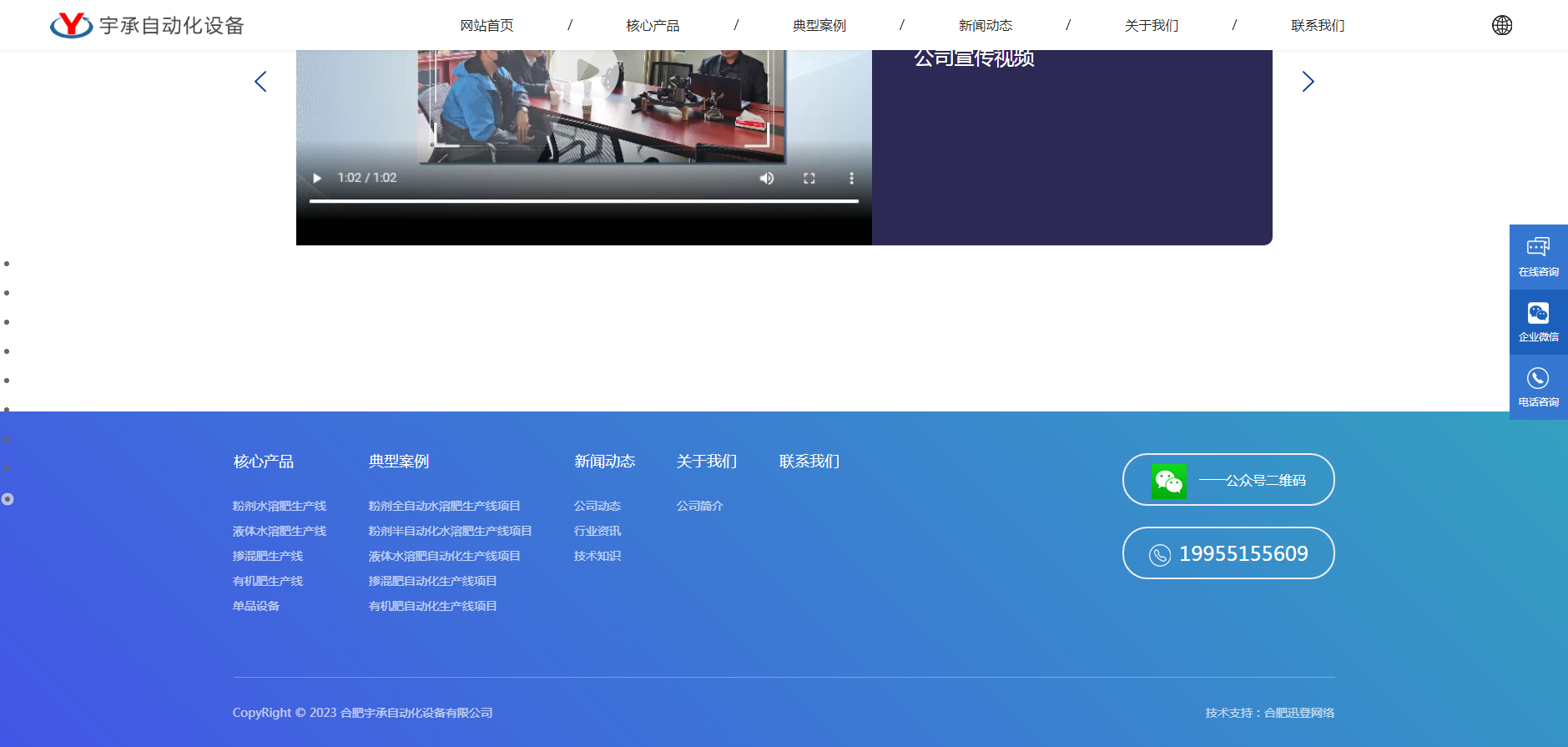Advance carousel with right arrow chevron

tap(1308, 82)
